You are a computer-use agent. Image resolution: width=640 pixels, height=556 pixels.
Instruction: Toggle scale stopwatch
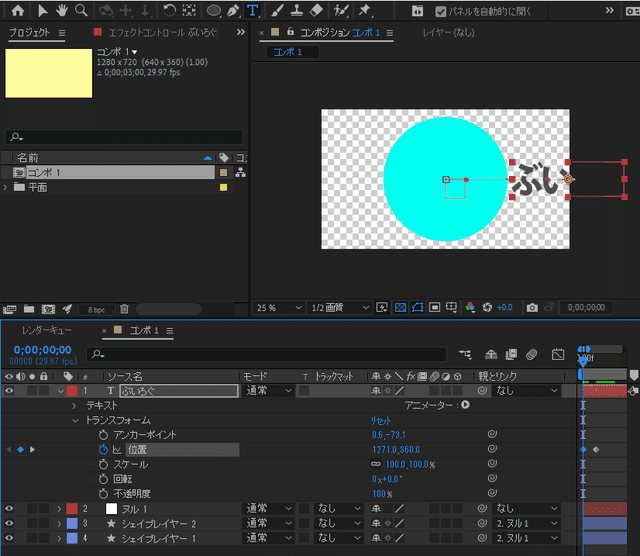click(103, 464)
